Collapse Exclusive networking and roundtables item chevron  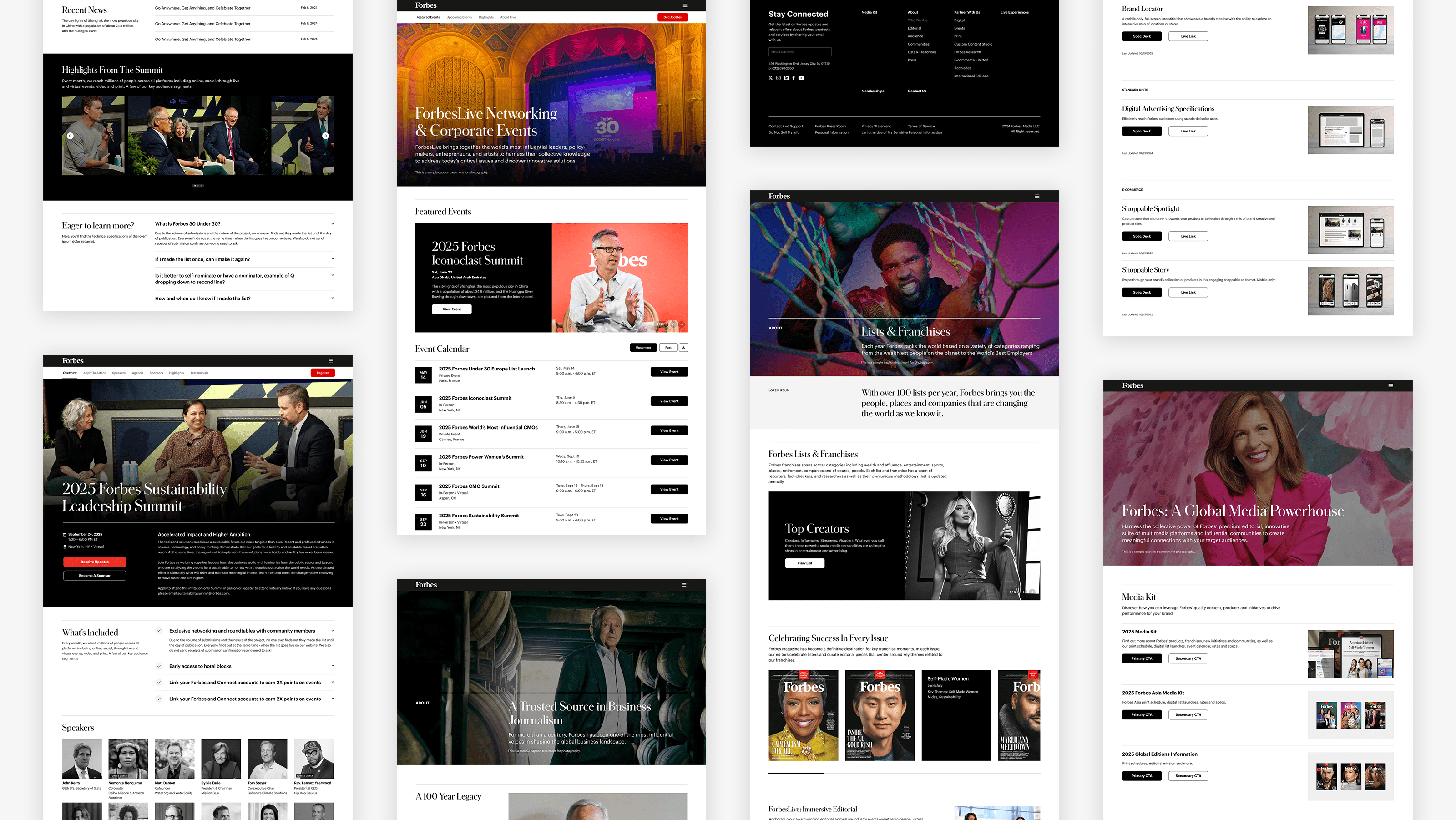coord(332,631)
